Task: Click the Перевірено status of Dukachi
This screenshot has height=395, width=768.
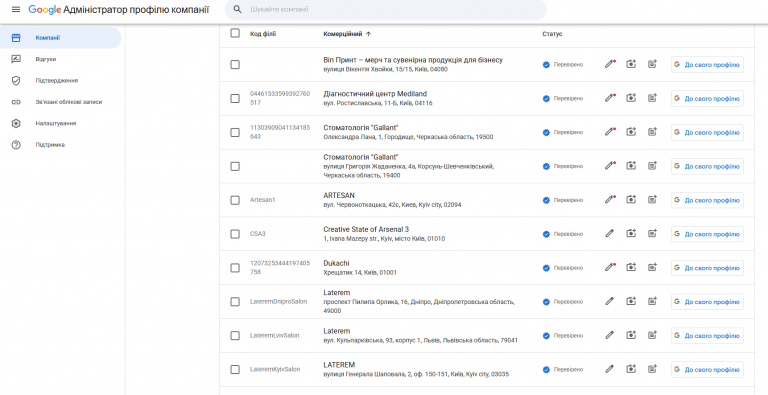Action: pos(563,268)
